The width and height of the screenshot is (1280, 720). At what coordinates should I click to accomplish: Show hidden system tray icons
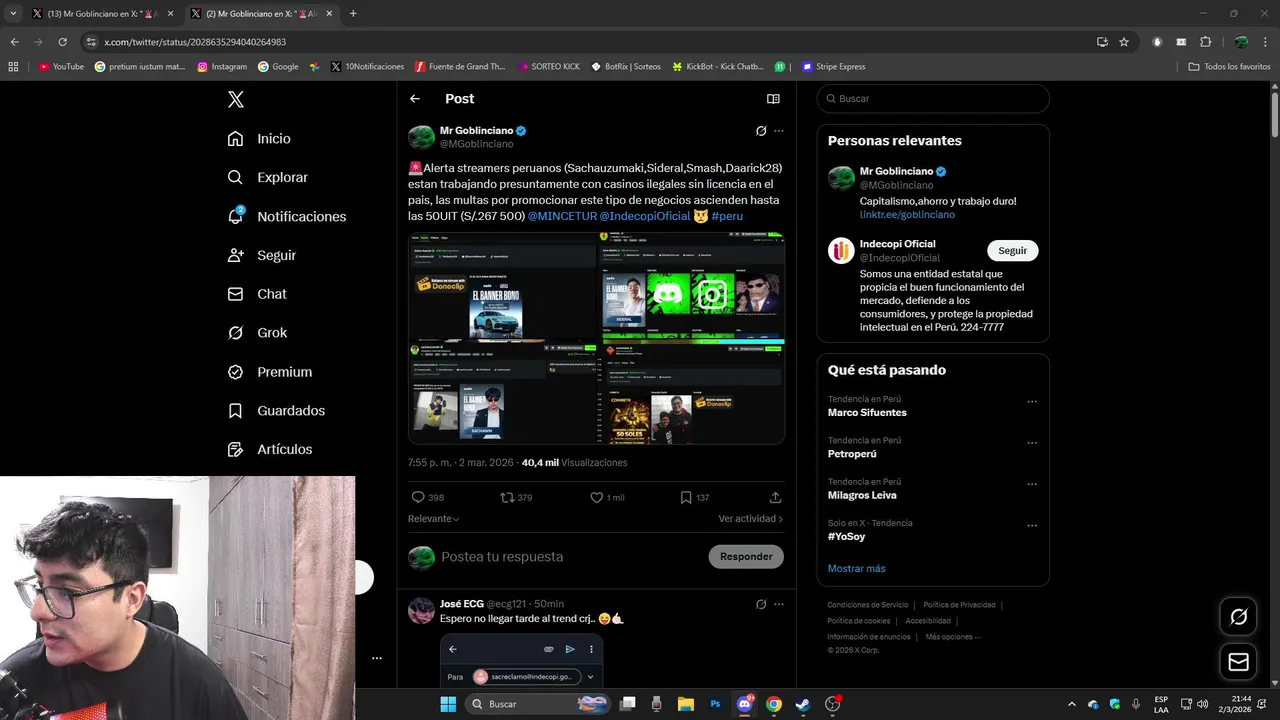(x=1072, y=704)
